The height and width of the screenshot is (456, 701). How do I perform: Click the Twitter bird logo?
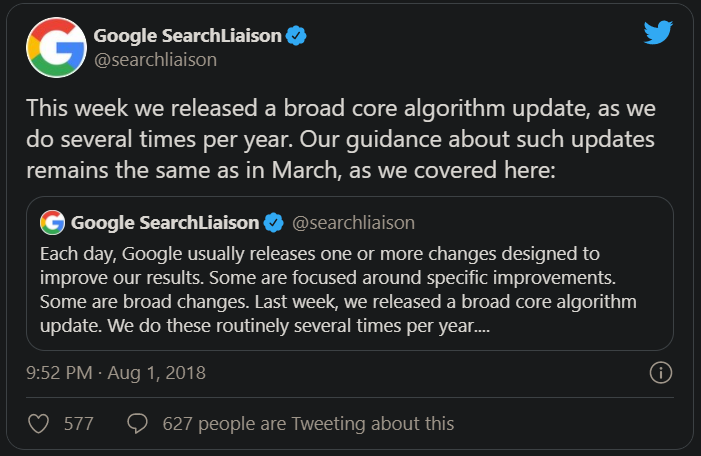(x=658, y=34)
